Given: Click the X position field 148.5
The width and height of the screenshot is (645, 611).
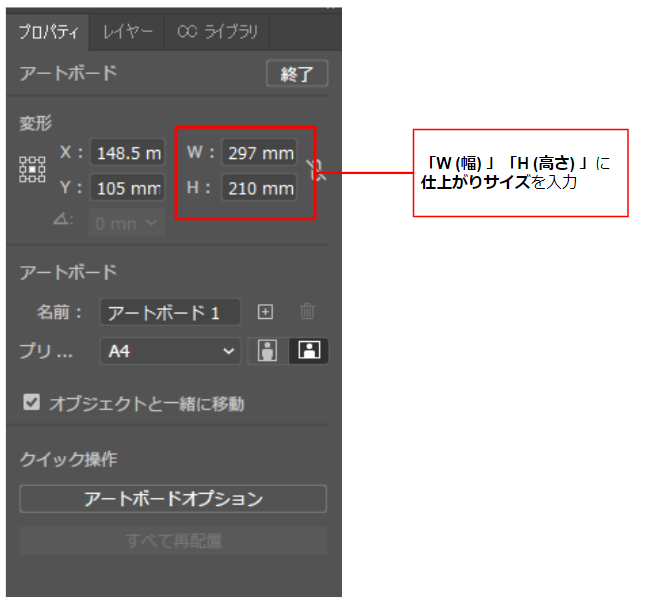Looking at the screenshot, I should pyautogui.click(x=128, y=153).
